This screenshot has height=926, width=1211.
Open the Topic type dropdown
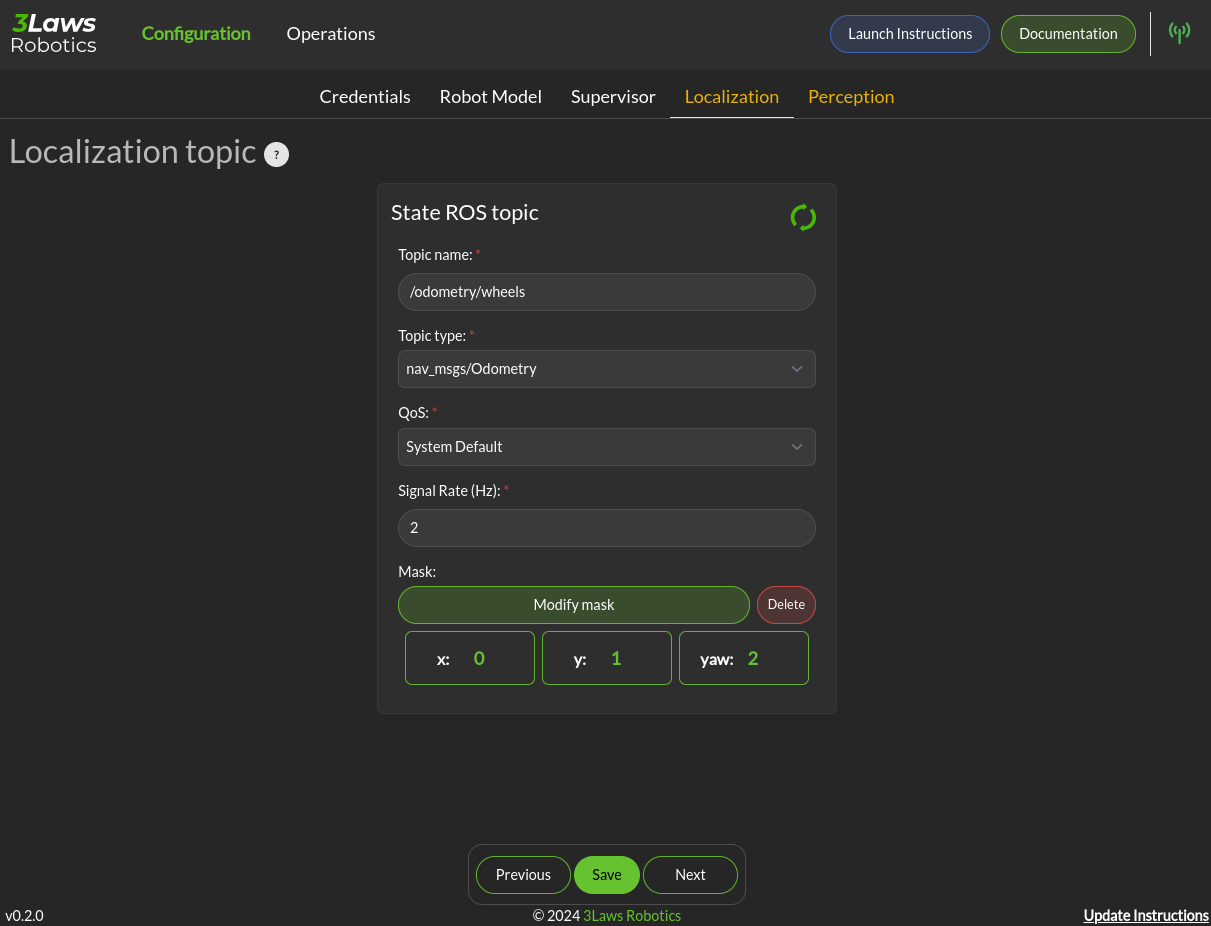click(606, 369)
